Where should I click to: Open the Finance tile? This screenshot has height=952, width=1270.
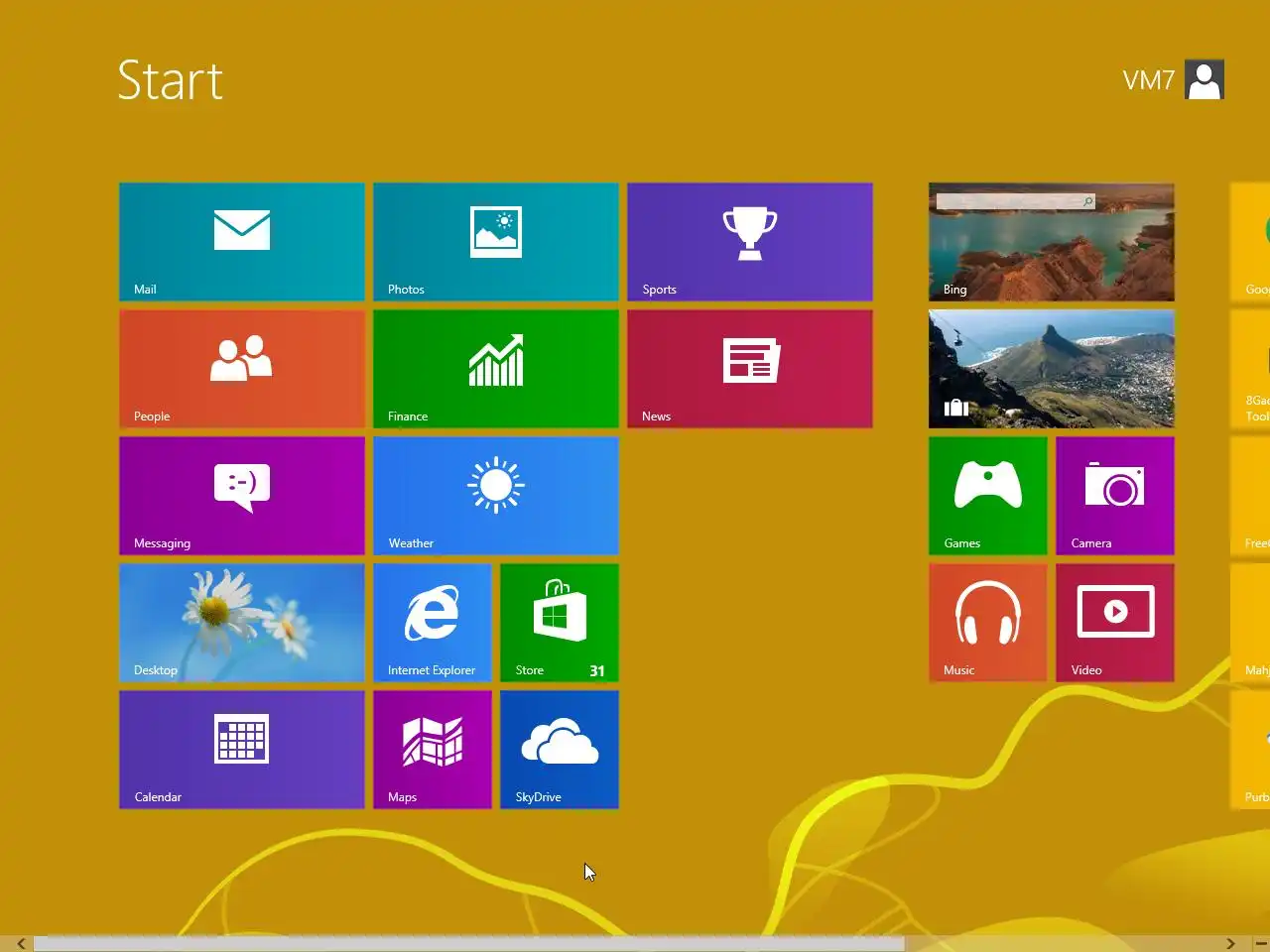496,369
